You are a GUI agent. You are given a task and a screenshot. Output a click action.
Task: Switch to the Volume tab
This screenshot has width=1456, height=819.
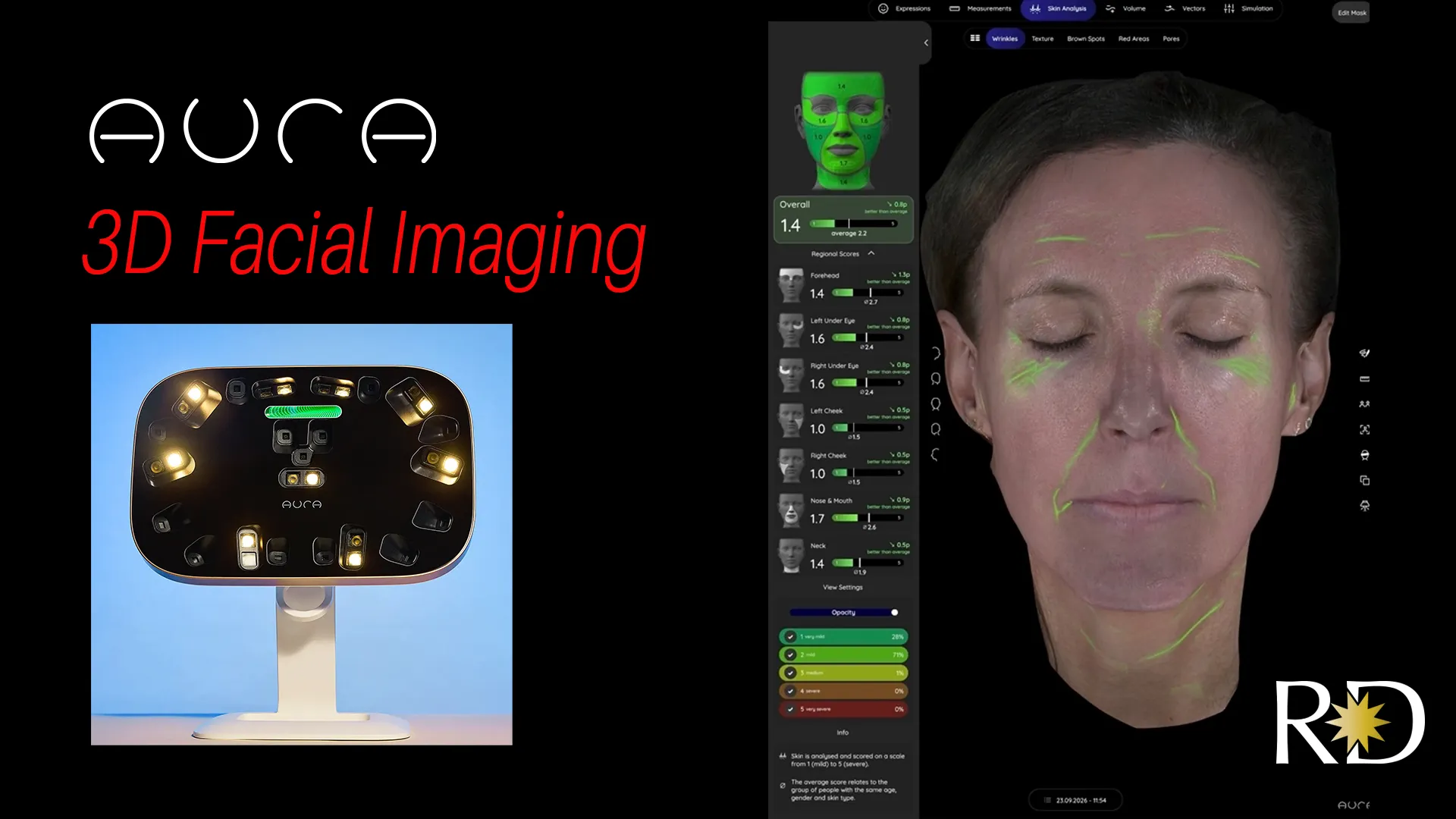click(x=1126, y=8)
